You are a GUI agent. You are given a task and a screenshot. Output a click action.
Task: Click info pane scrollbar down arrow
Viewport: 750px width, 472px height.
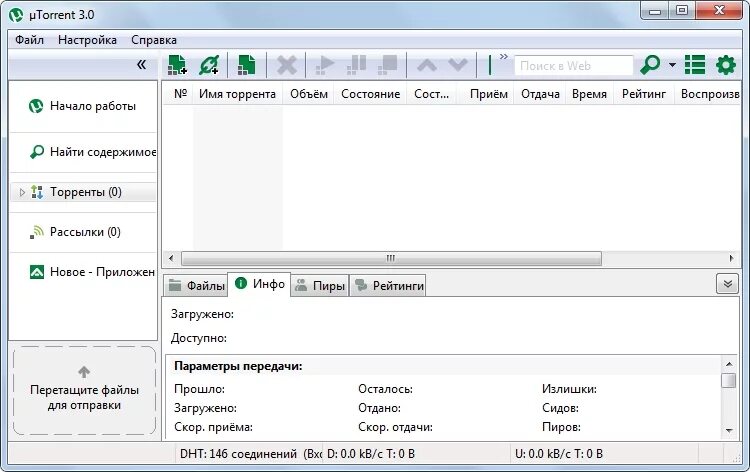click(729, 431)
